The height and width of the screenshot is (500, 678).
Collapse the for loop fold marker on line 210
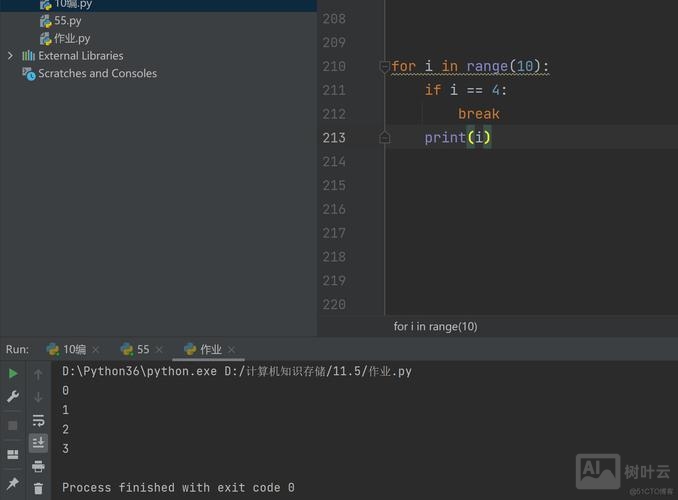(384, 67)
